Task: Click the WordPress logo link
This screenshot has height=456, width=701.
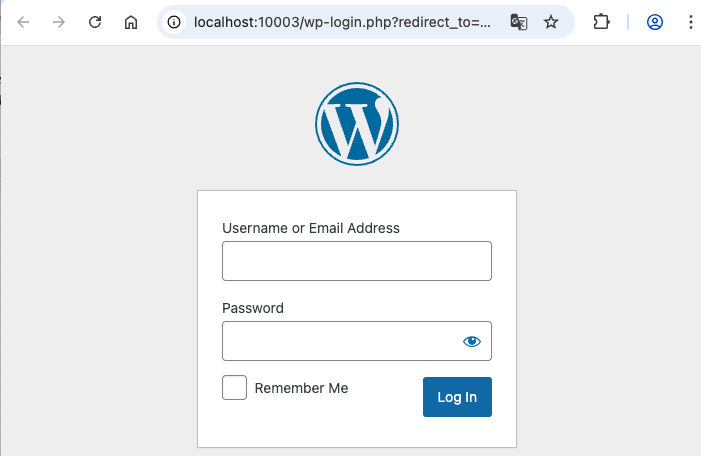Action: [357, 124]
